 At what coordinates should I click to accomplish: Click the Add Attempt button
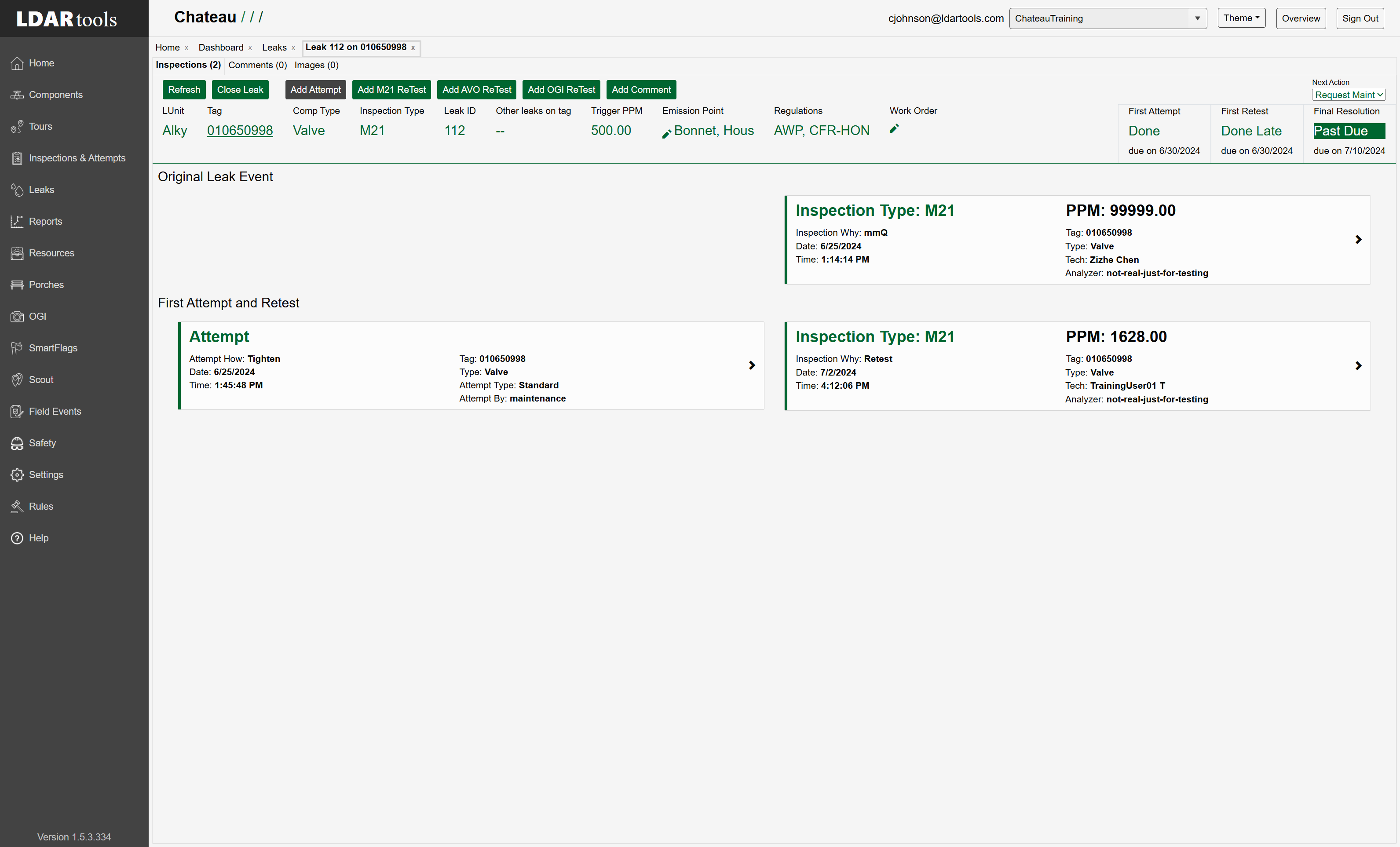point(315,90)
